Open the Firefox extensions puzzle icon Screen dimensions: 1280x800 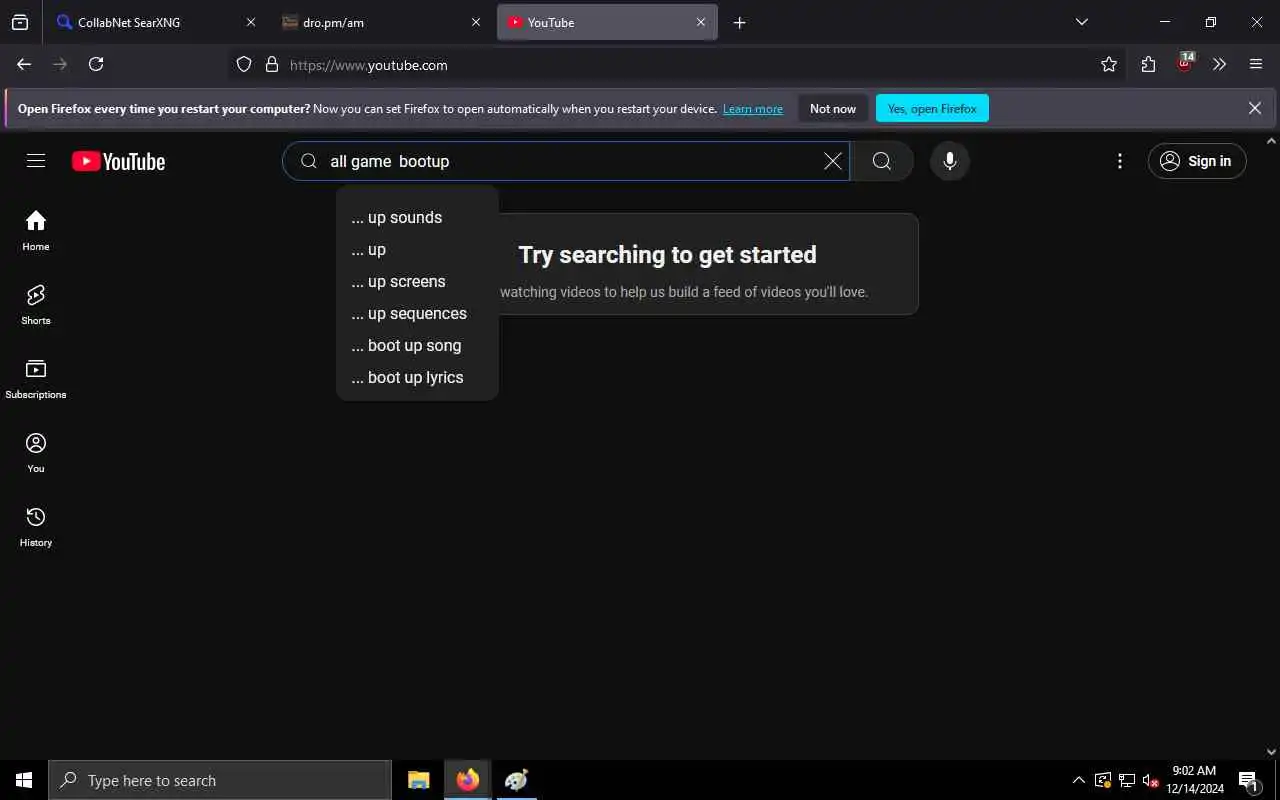coord(1148,64)
